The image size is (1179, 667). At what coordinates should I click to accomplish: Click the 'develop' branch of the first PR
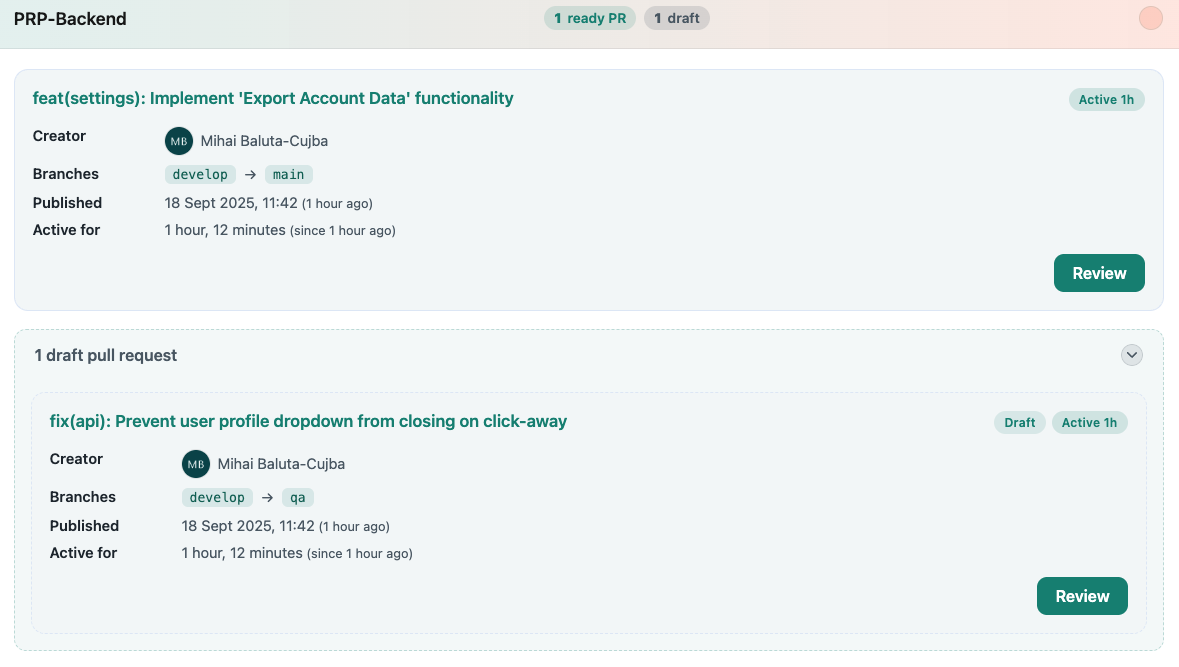tap(200, 174)
